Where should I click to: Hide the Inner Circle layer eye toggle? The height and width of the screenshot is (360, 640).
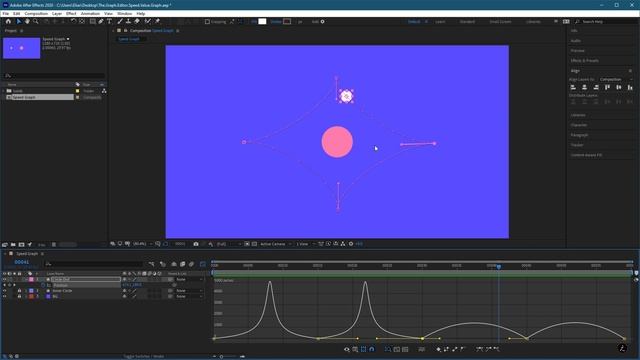click(4, 291)
